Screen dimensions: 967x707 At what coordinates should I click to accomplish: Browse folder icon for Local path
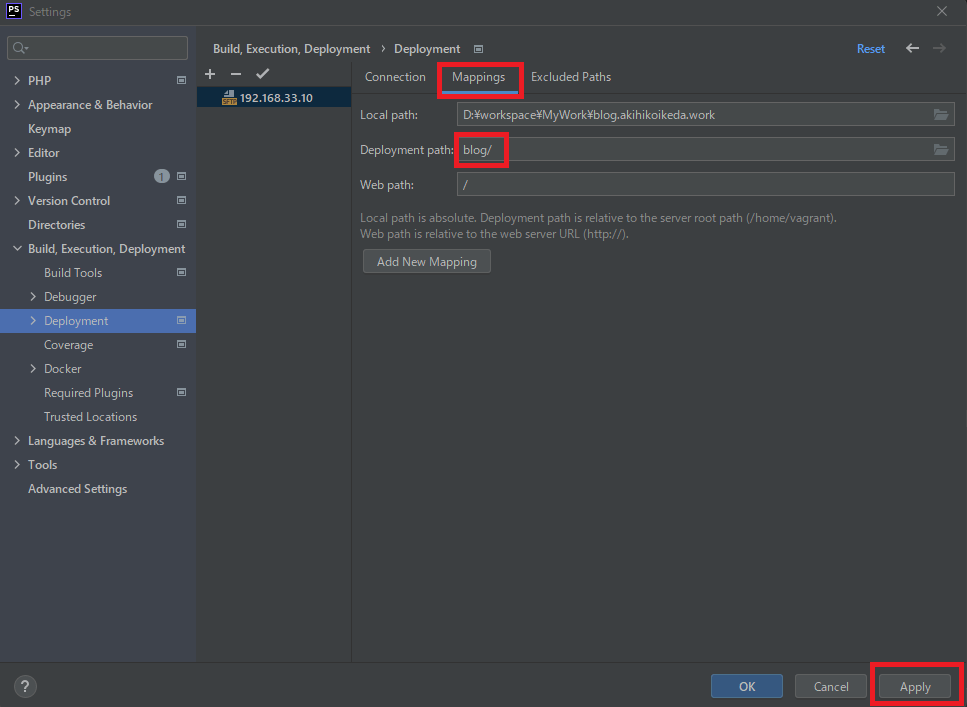pos(941,115)
